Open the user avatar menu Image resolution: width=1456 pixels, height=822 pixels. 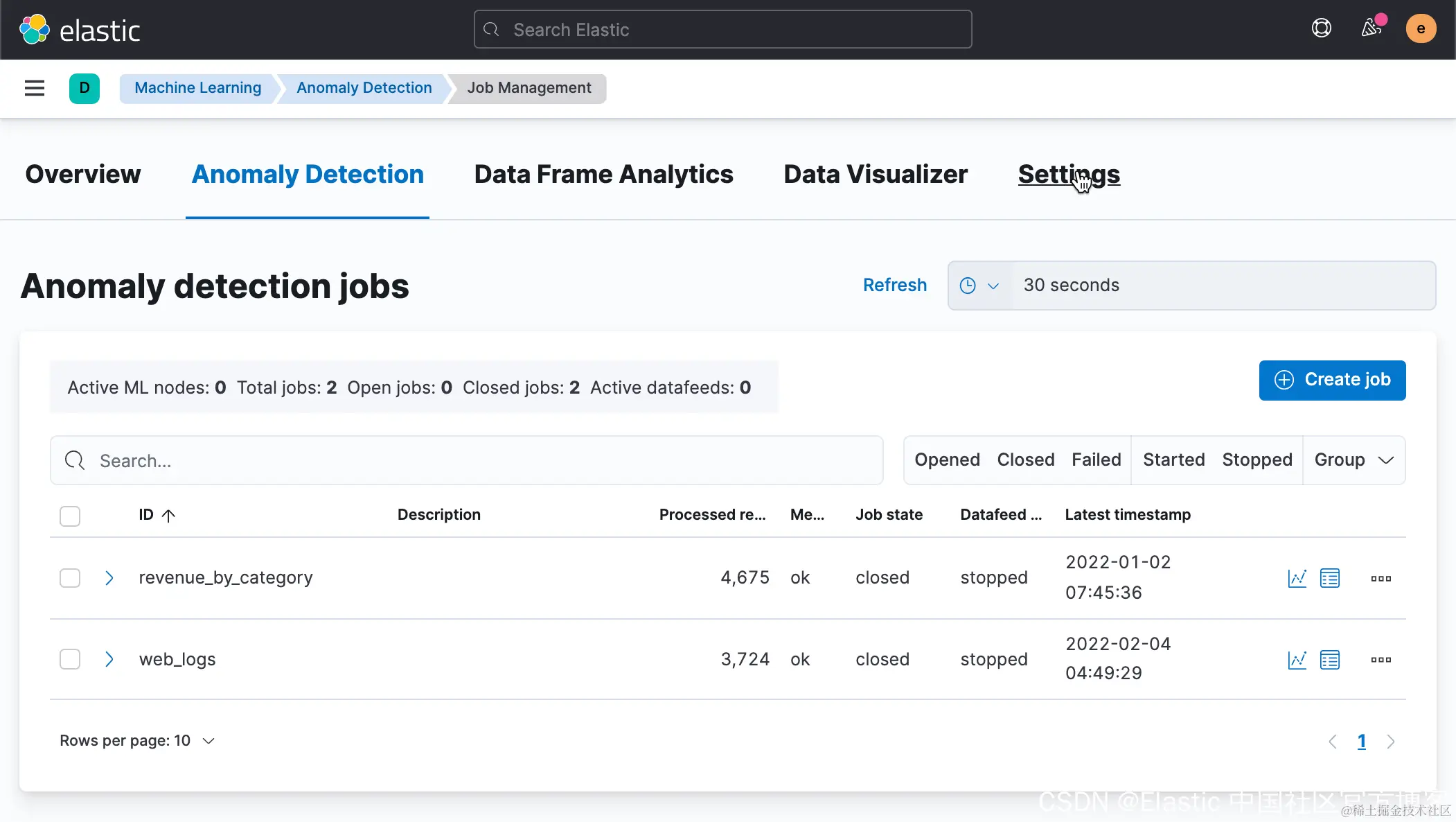tap(1420, 28)
